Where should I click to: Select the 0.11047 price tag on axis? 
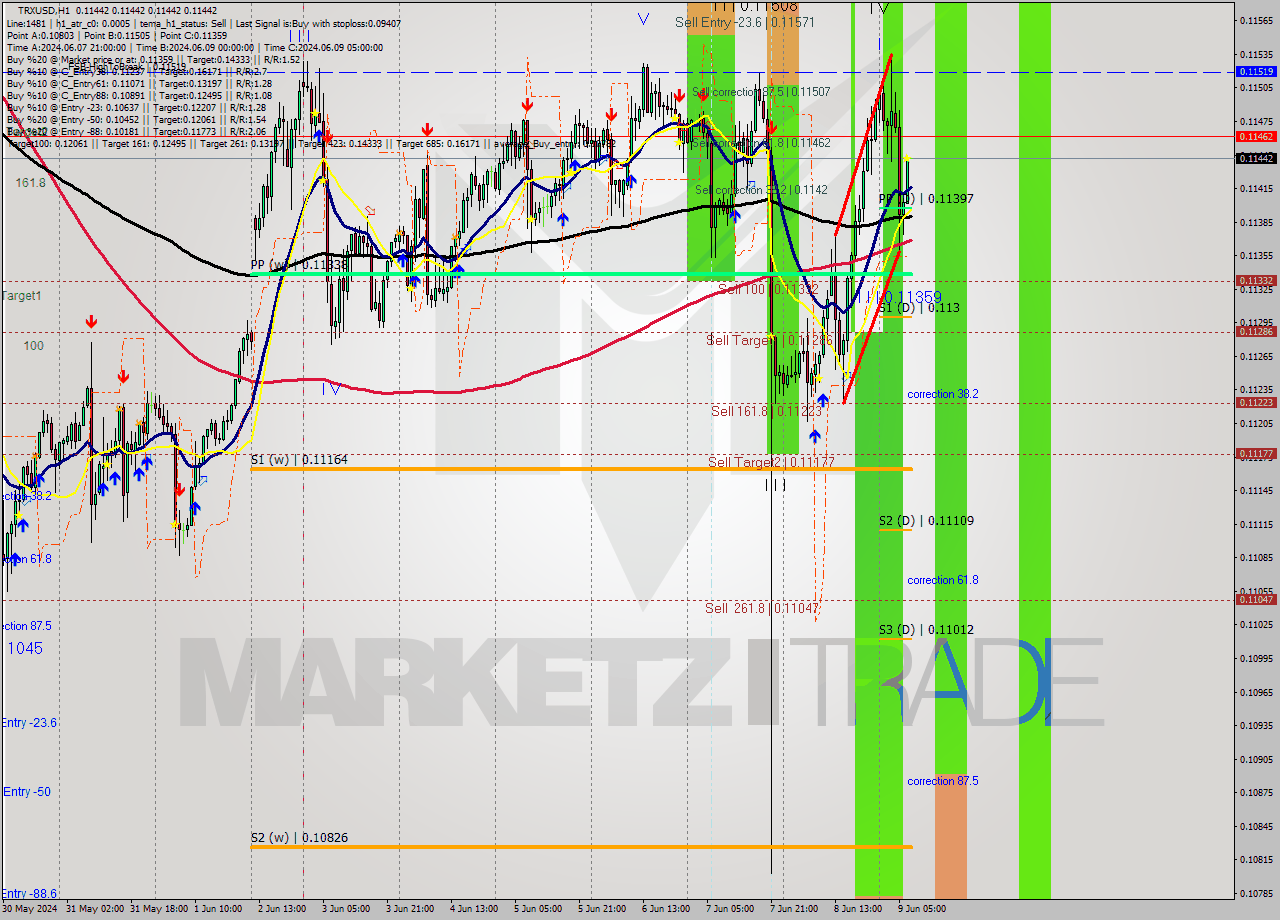point(1256,599)
